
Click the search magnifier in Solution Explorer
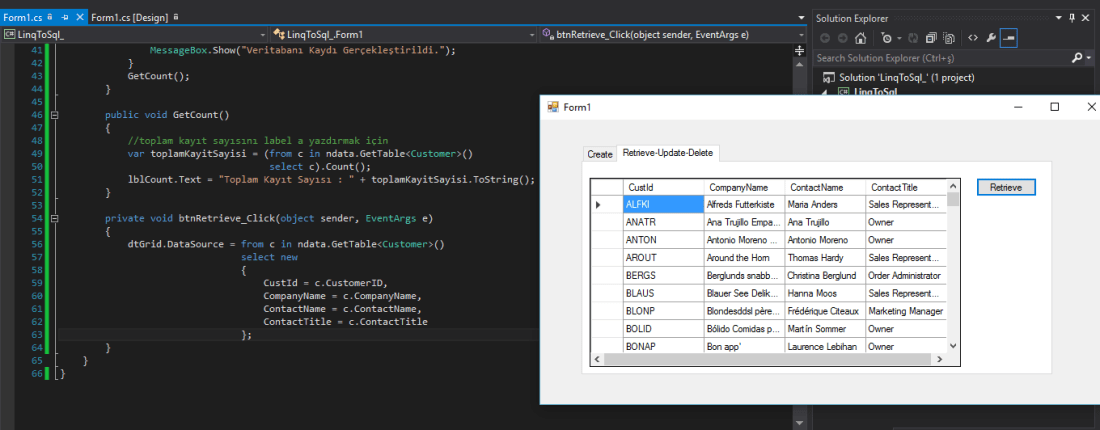click(1078, 58)
